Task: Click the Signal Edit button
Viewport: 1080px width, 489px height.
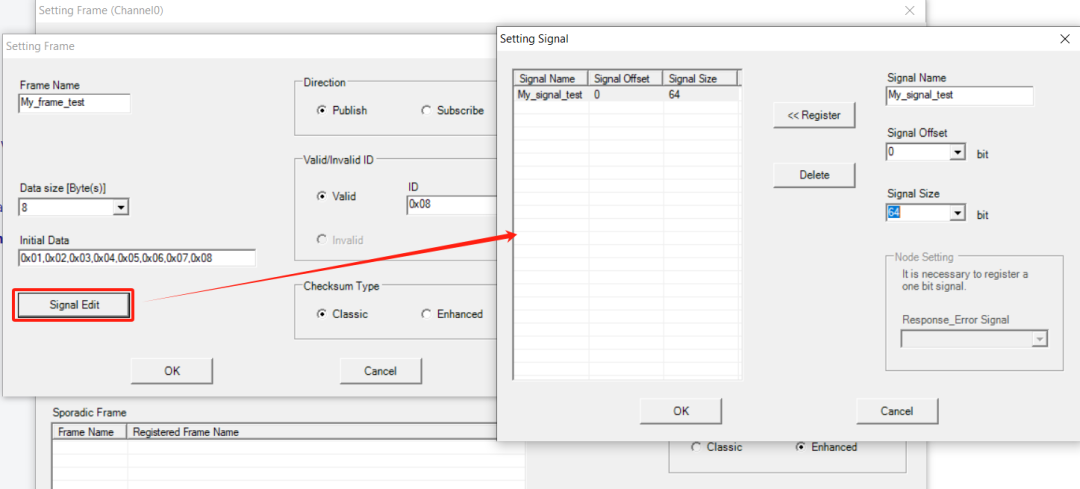Action: click(73, 305)
